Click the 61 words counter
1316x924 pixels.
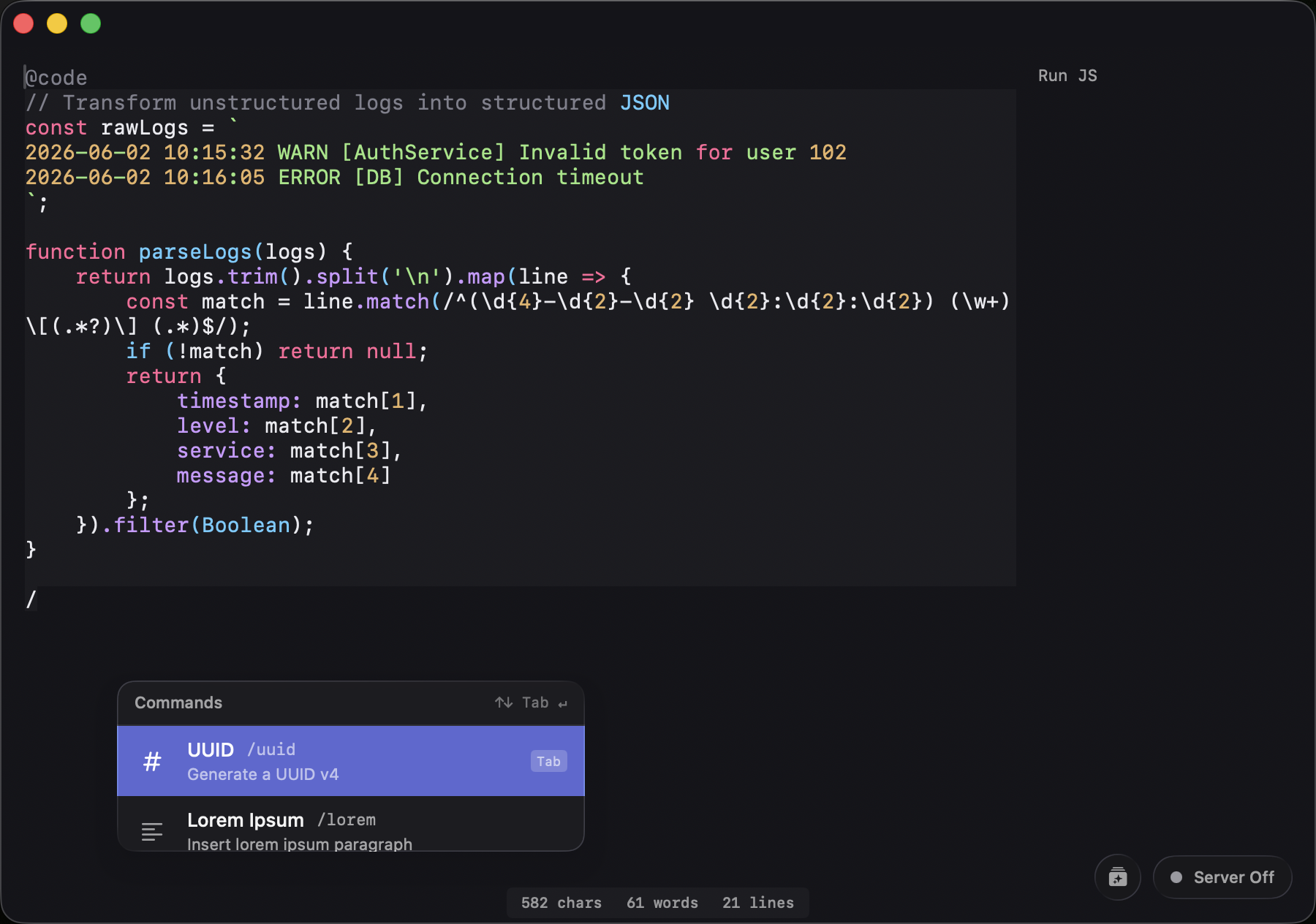click(x=662, y=903)
